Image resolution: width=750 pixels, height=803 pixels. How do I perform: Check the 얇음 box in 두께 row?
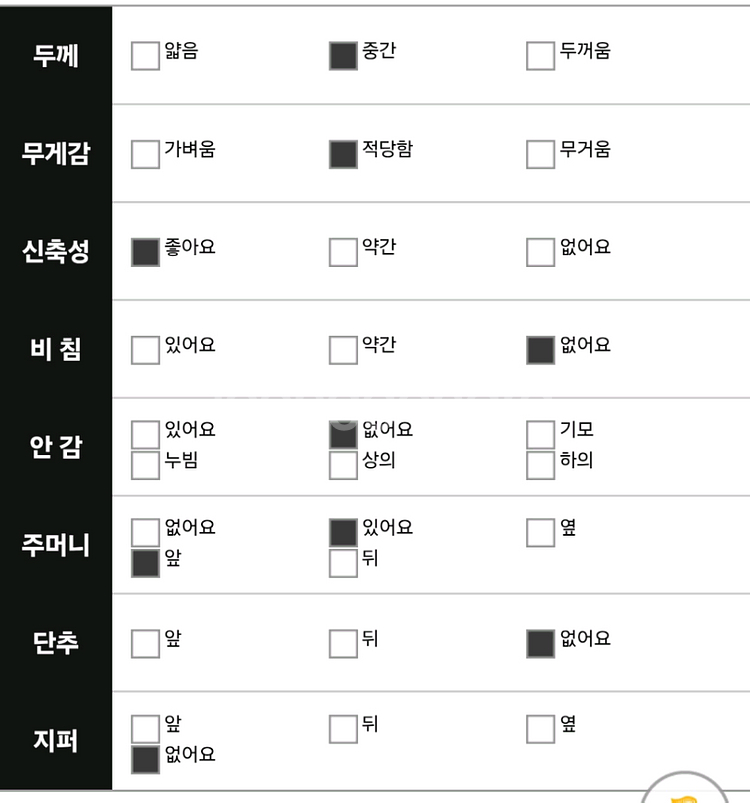click(145, 56)
